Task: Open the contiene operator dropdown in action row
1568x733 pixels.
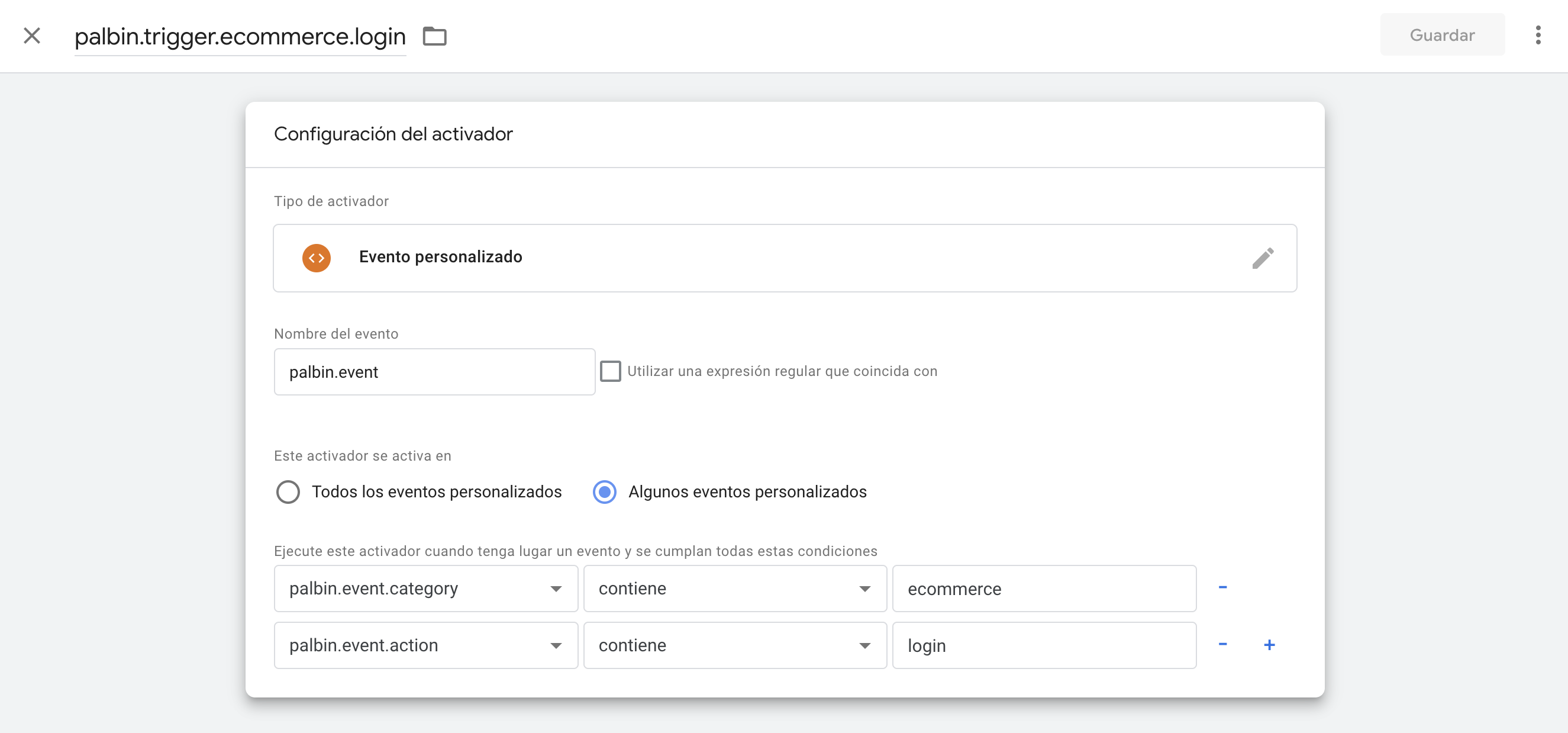Action: (x=735, y=645)
